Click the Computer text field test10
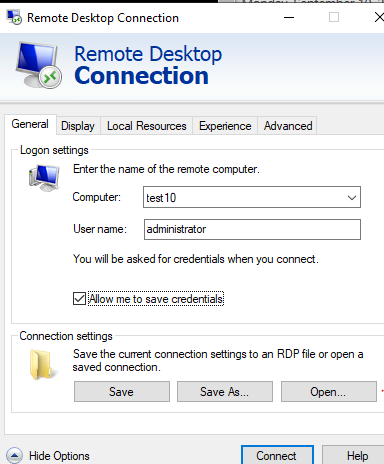 pyautogui.click(x=243, y=197)
